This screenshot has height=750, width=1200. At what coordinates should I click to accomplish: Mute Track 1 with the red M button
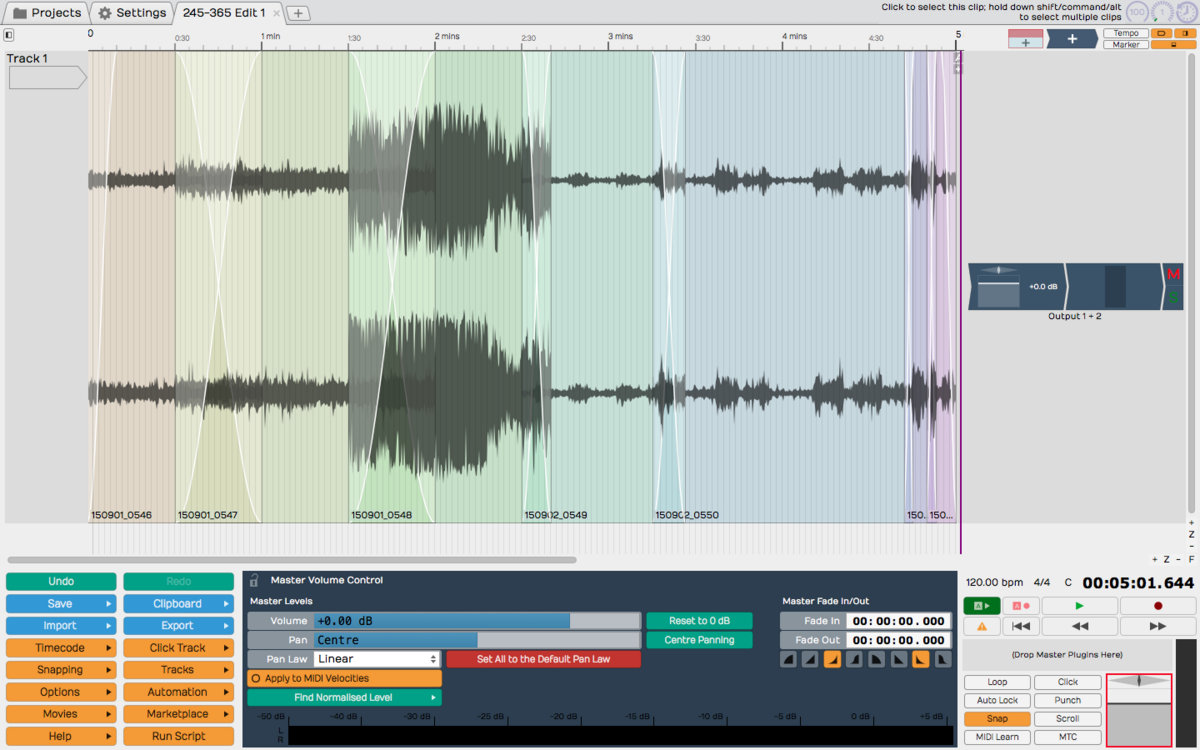pyautogui.click(x=1173, y=275)
